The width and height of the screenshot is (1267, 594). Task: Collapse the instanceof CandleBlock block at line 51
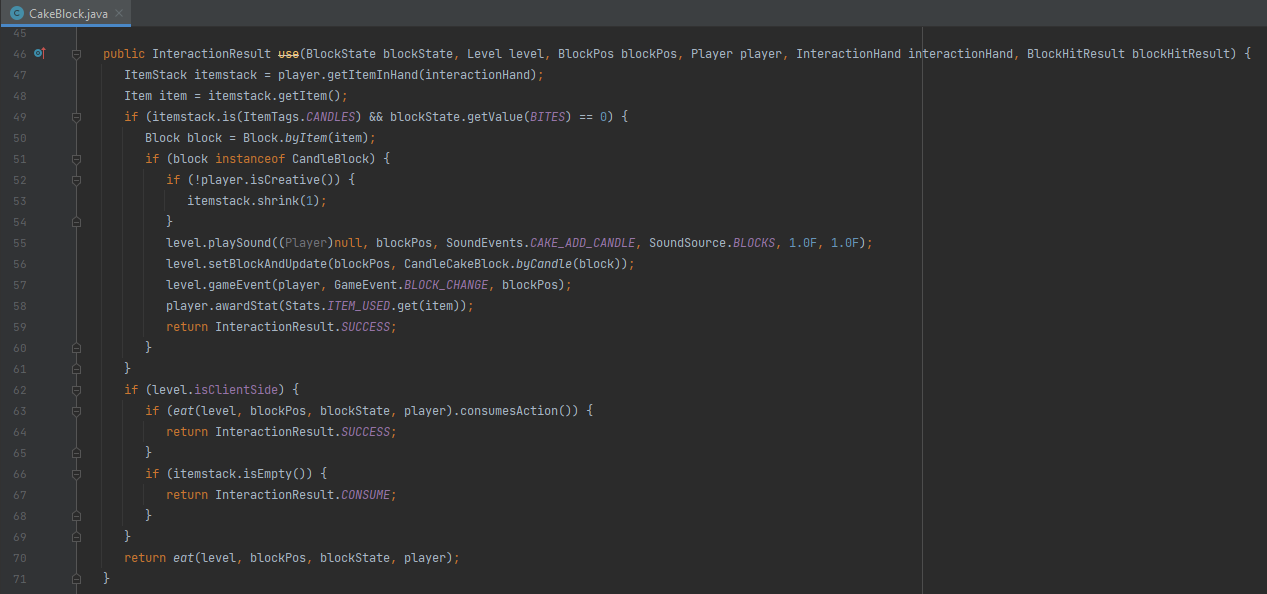76,159
